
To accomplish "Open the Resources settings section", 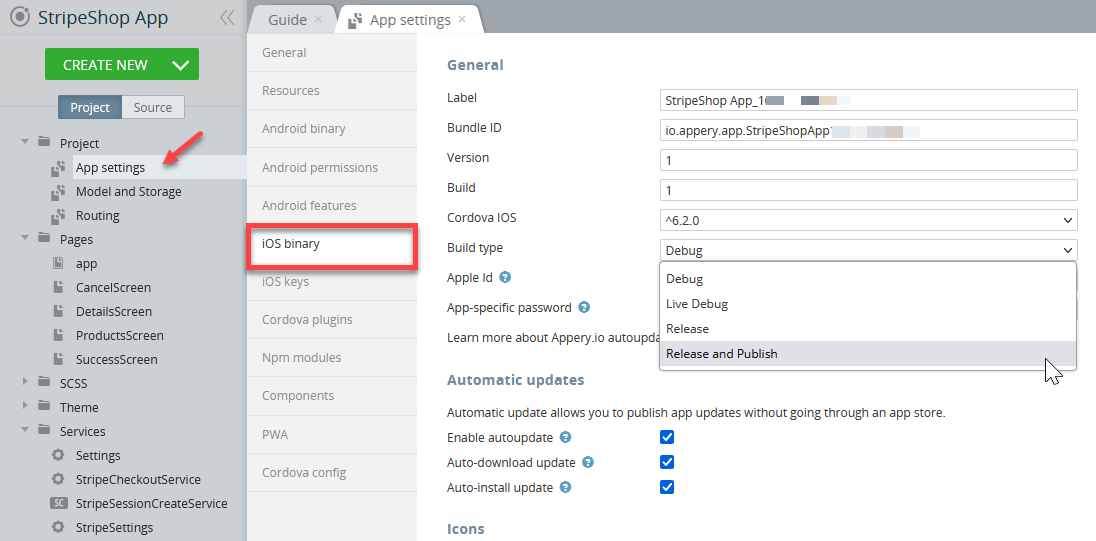I will point(332,90).
